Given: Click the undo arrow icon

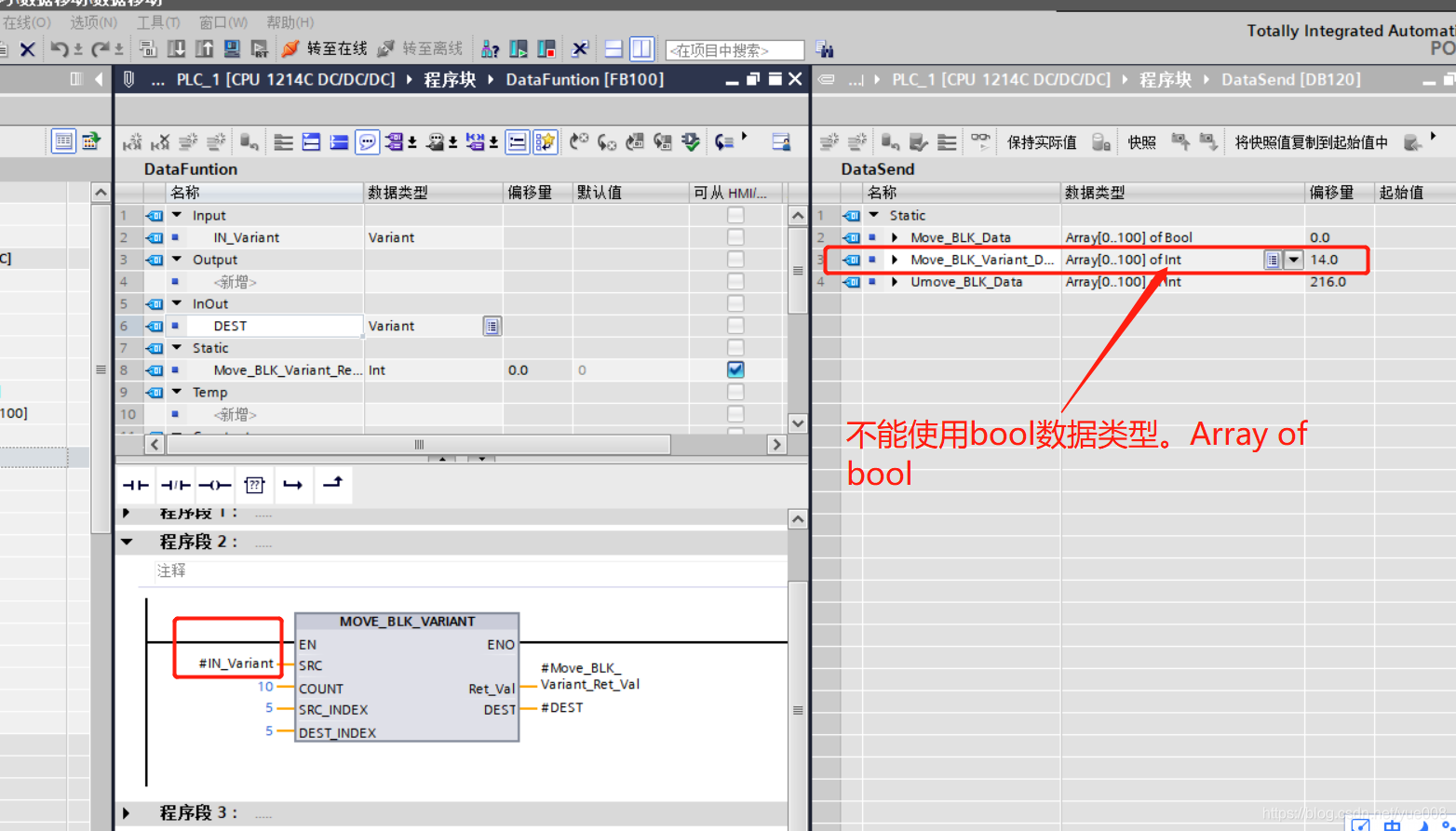Looking at the screenshot, I should point(60,49).
